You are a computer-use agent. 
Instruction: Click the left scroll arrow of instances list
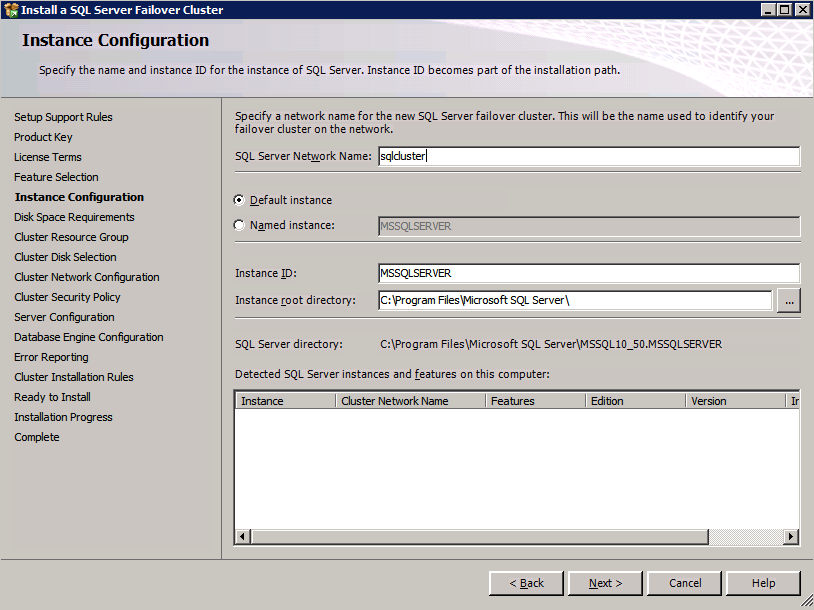pos(242,536)
